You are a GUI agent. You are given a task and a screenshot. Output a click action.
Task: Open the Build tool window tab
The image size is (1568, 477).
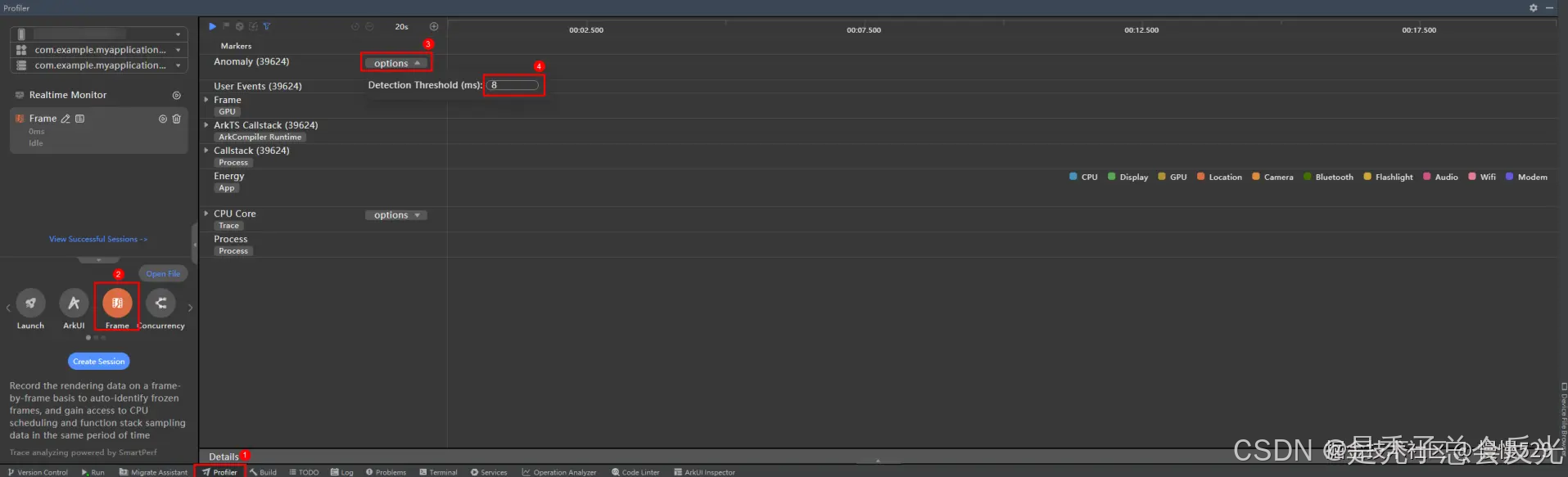(263, 472)
